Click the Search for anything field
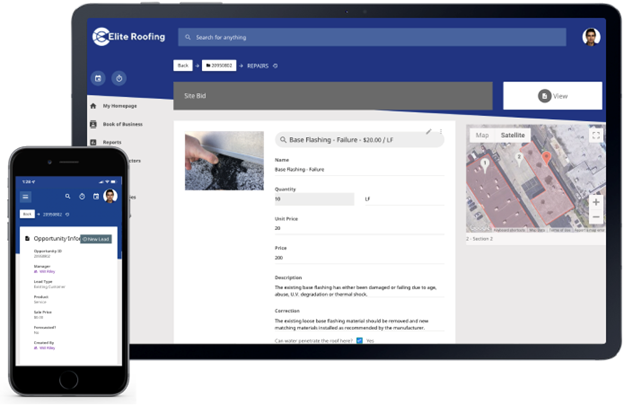The height and width of the screenshot is (405, 624). (x=372, y=37)
